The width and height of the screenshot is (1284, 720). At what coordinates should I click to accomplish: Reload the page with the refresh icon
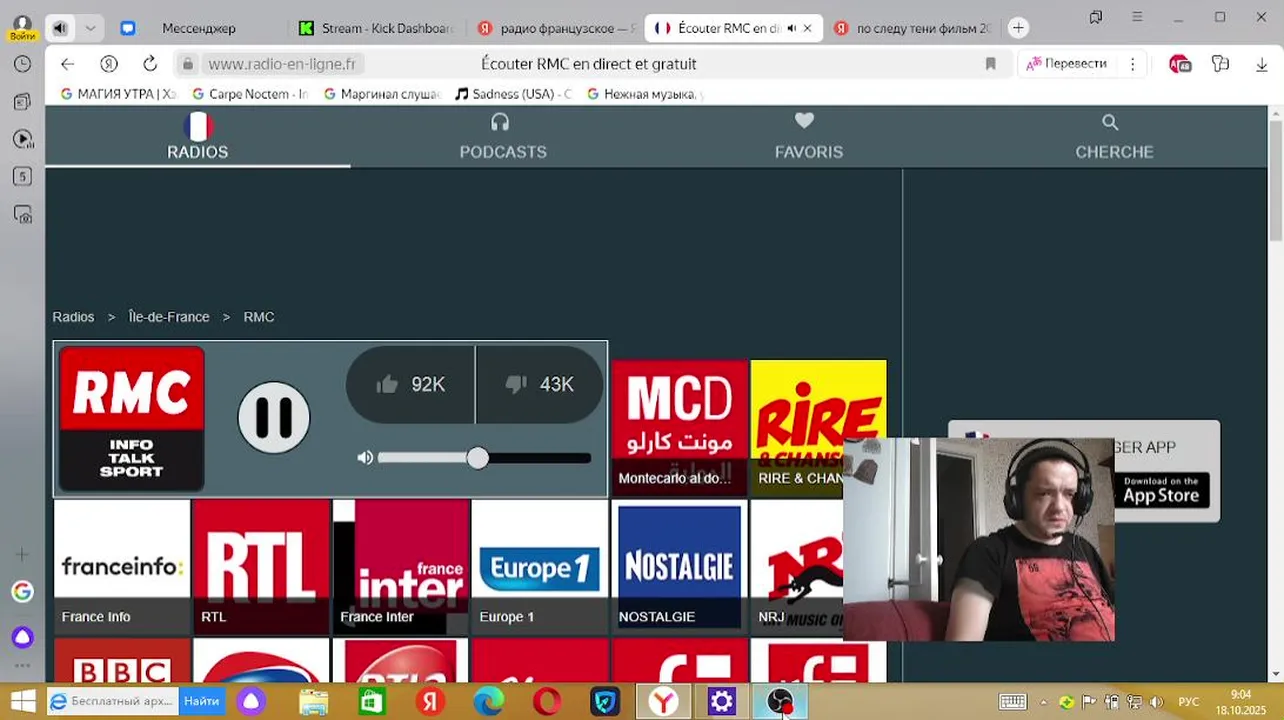(x=150, y=64)
